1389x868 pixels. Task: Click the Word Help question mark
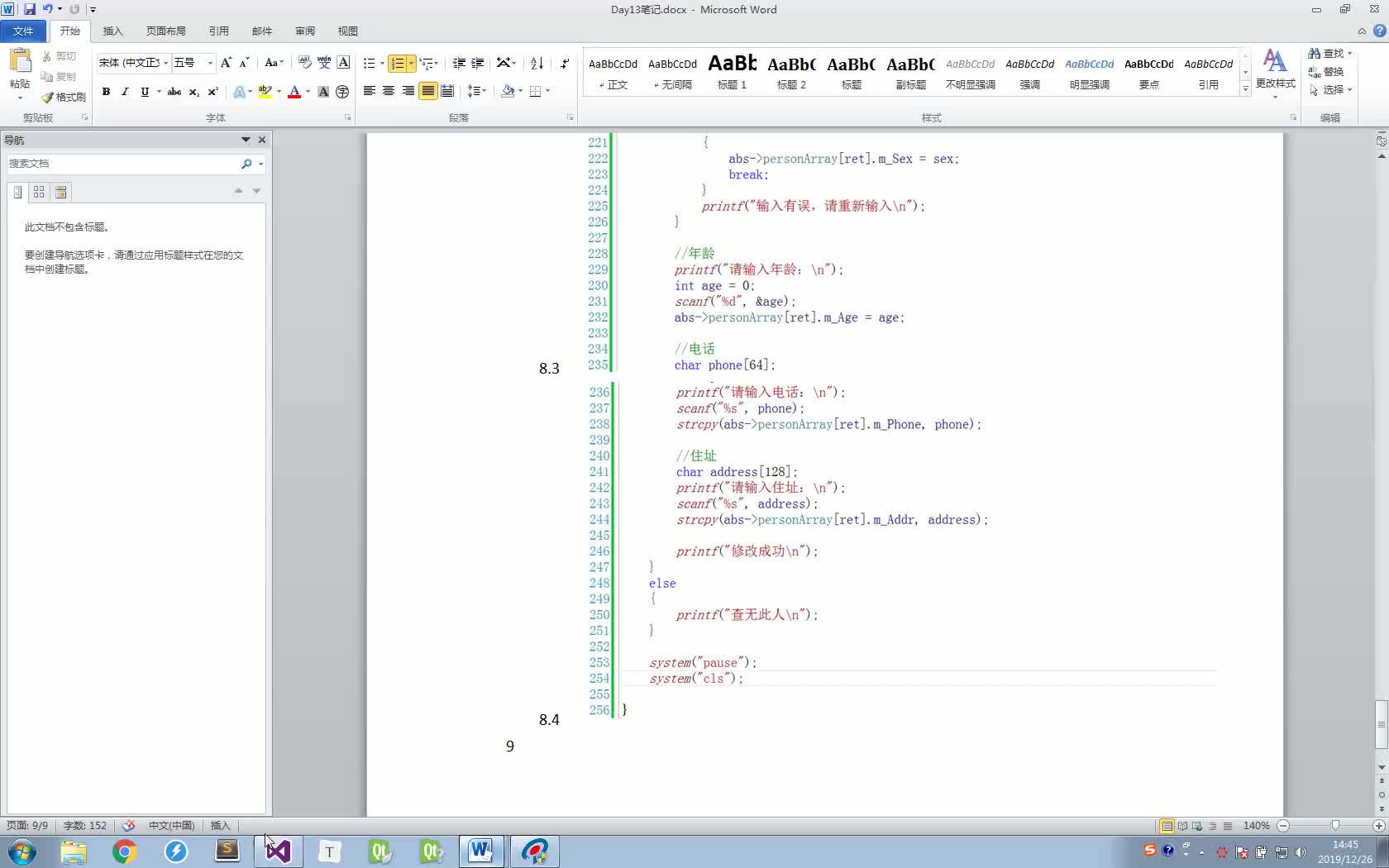pos(1379,31)
